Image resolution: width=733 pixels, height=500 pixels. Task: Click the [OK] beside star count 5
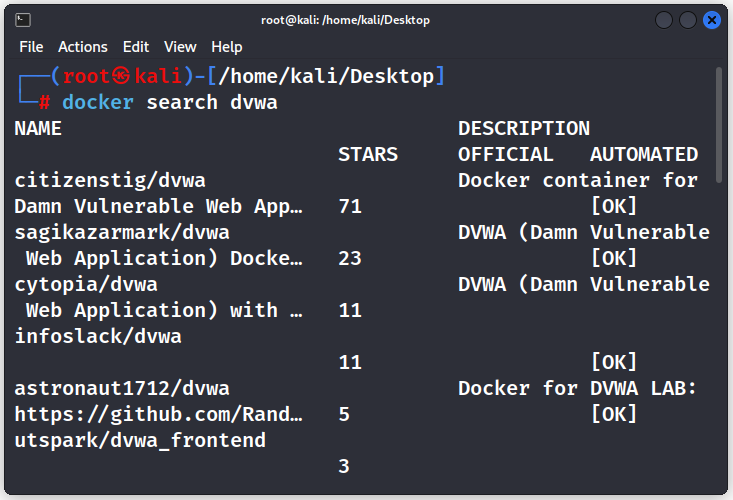click(x=614, y=414)
